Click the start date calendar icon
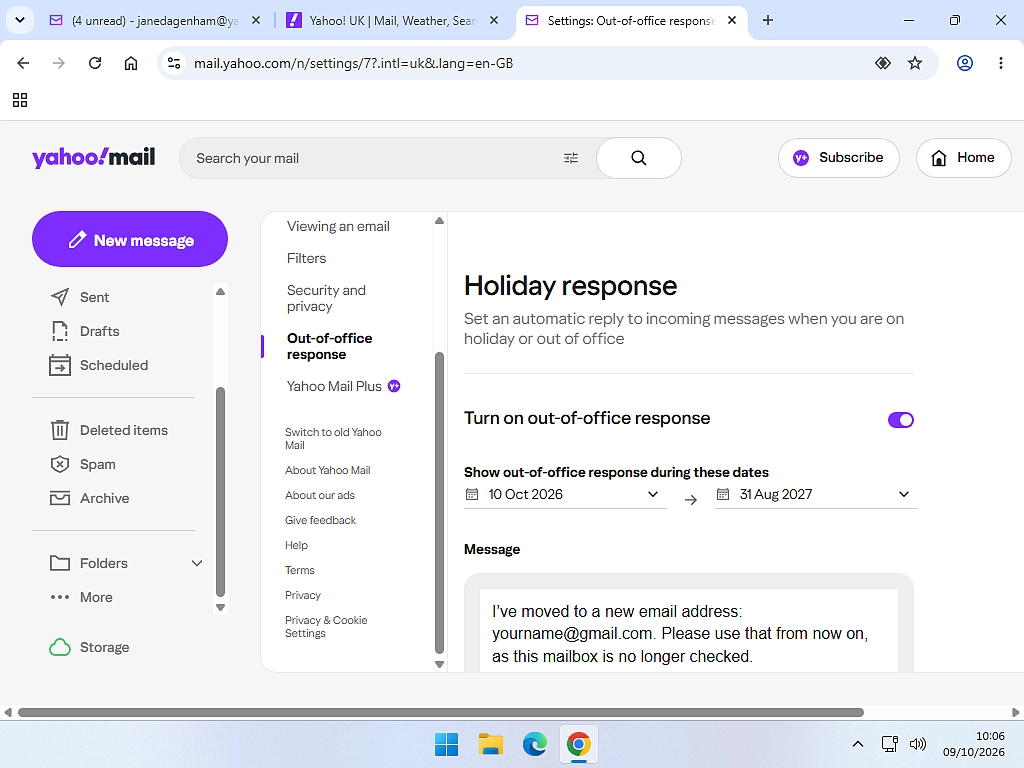Image resolution: width=1024 pixels, height=768 pixels. pyautogui.click(x=472, y=494)
